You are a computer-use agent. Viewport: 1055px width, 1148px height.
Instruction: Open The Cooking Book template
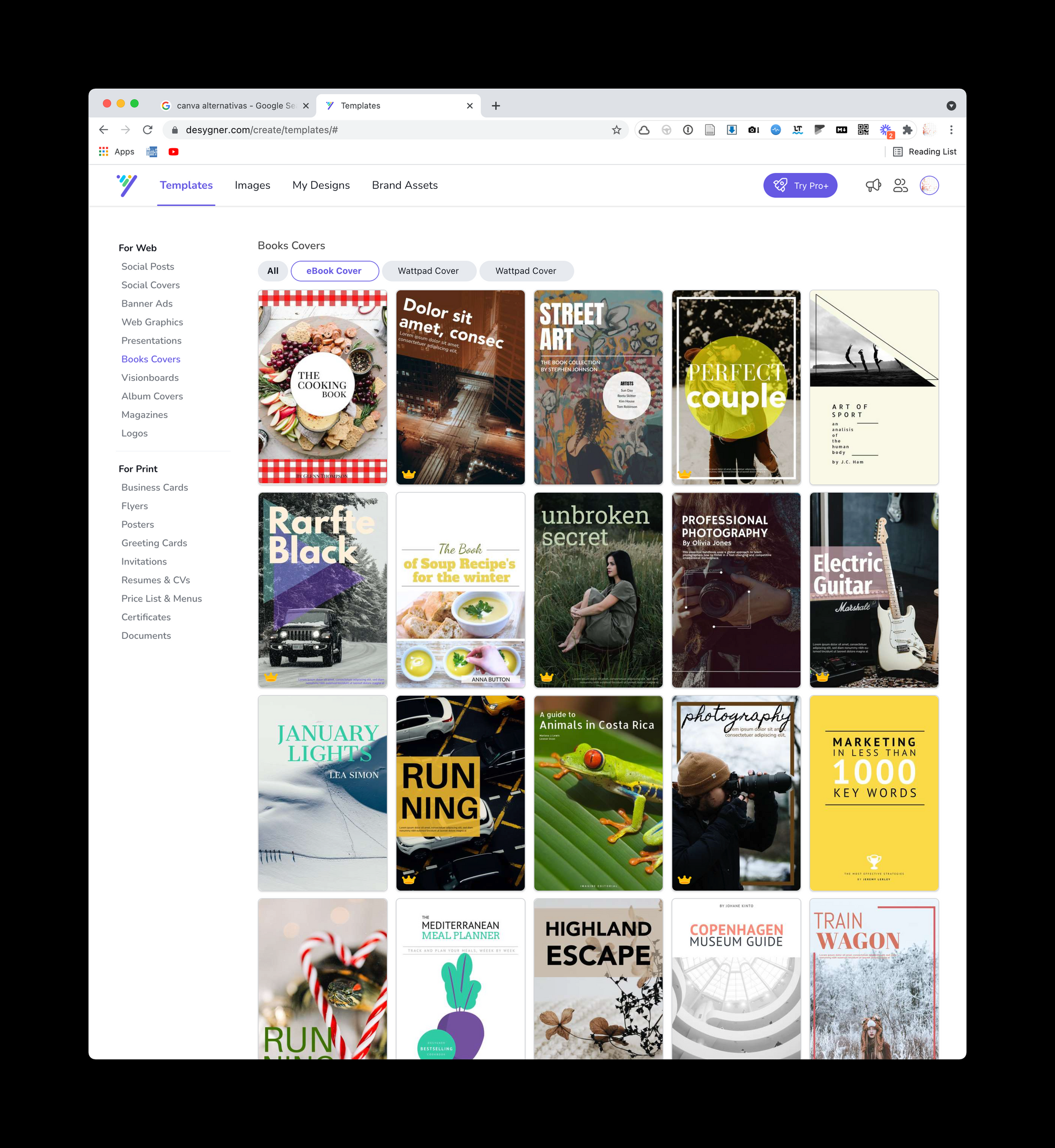(x=322, y=387)
